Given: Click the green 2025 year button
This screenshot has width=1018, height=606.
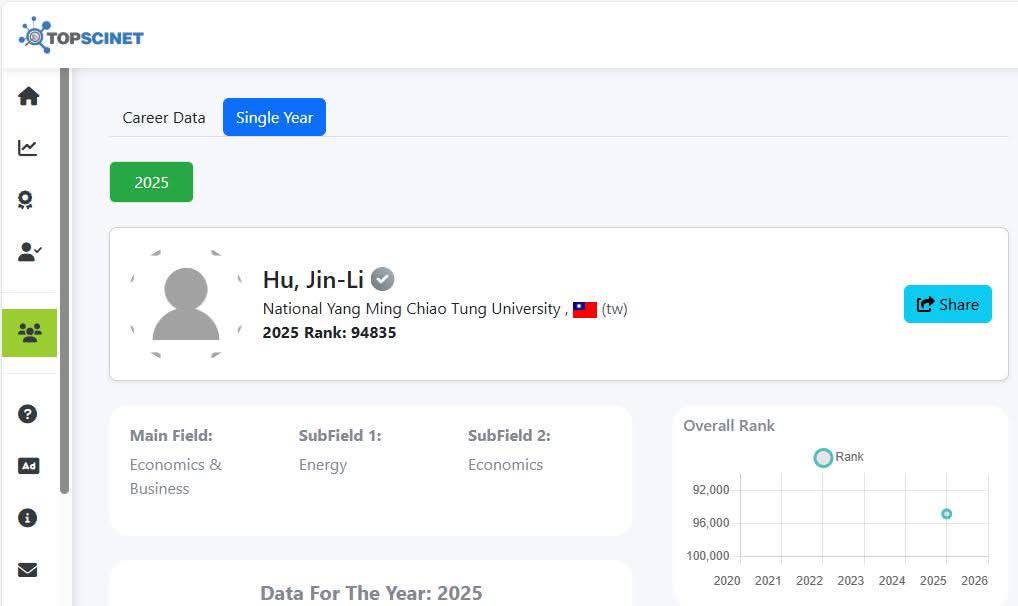Looking at the screenshot, I should pyautogui.click(x=151, y=182).
